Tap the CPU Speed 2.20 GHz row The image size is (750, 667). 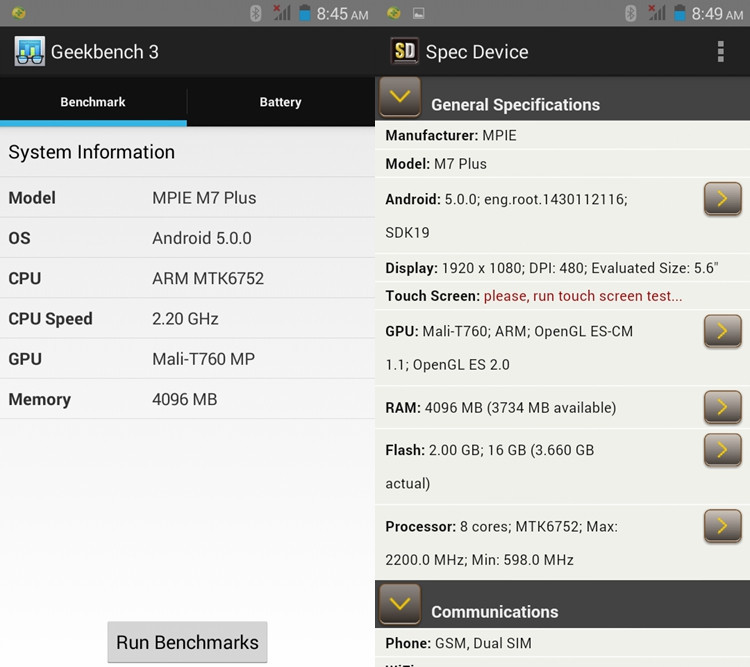pyautogui.click(x=187, y=319)
